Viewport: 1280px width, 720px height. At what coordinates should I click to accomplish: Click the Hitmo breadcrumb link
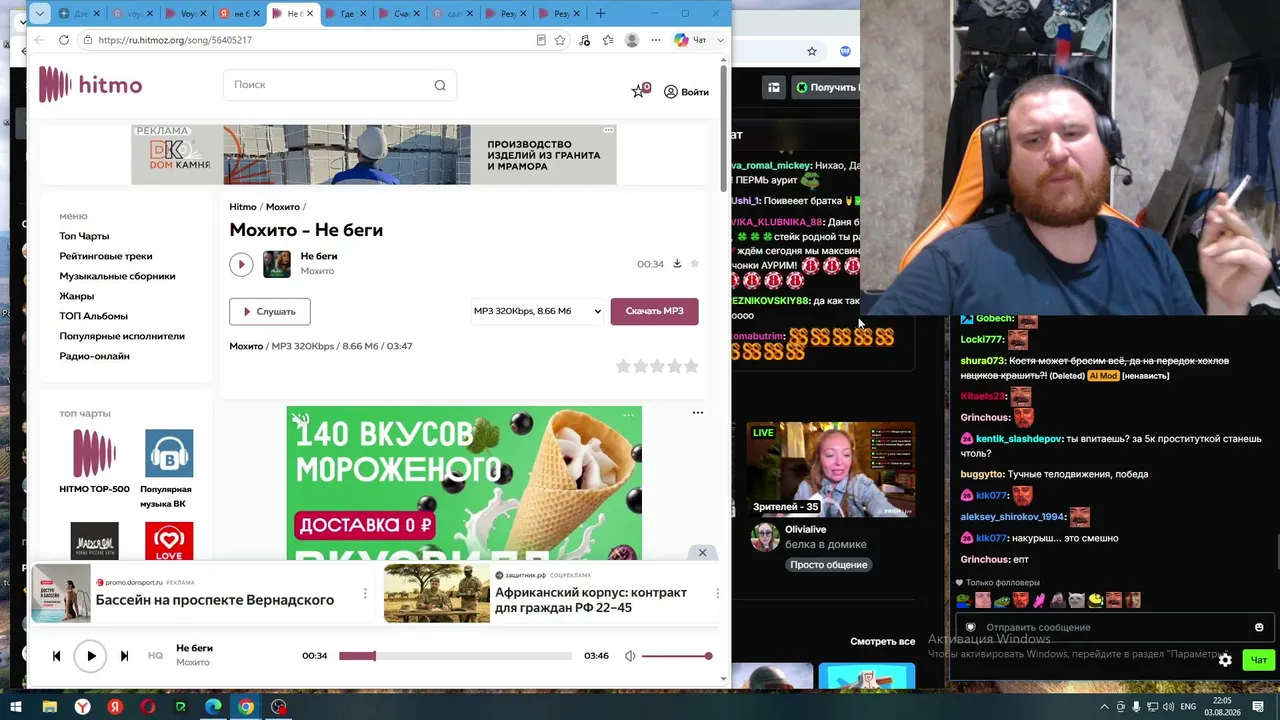243,207
